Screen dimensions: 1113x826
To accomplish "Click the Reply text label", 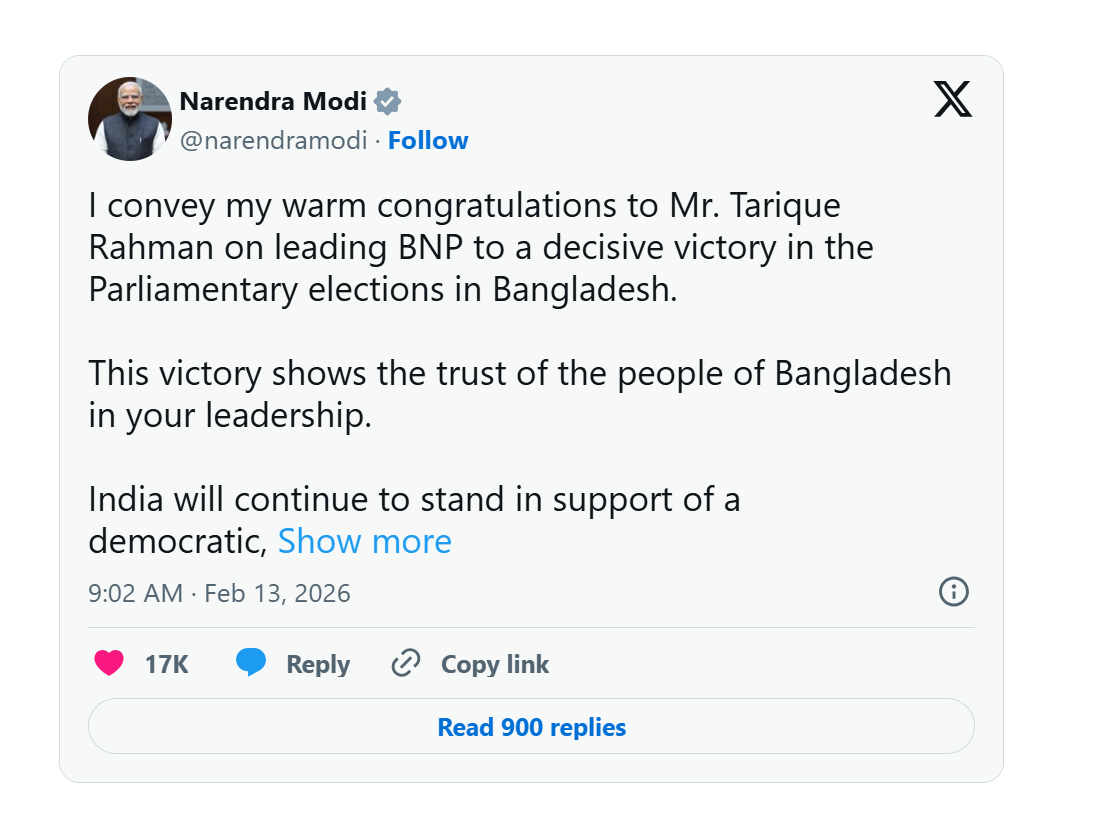I will click(317, 664).
